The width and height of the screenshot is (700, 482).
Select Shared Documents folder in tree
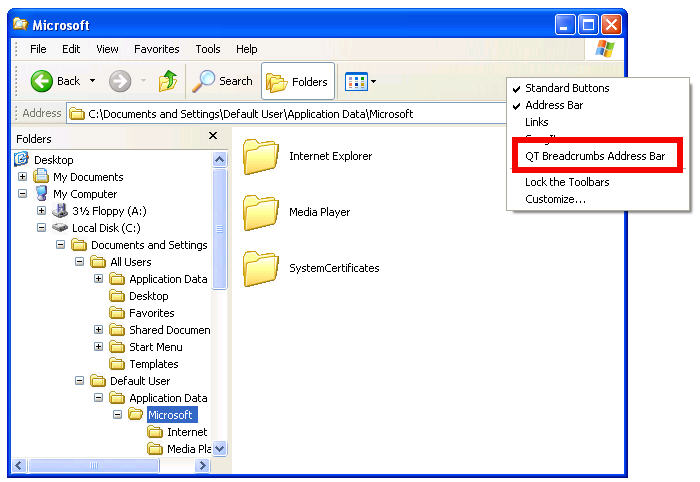[170, 330]
